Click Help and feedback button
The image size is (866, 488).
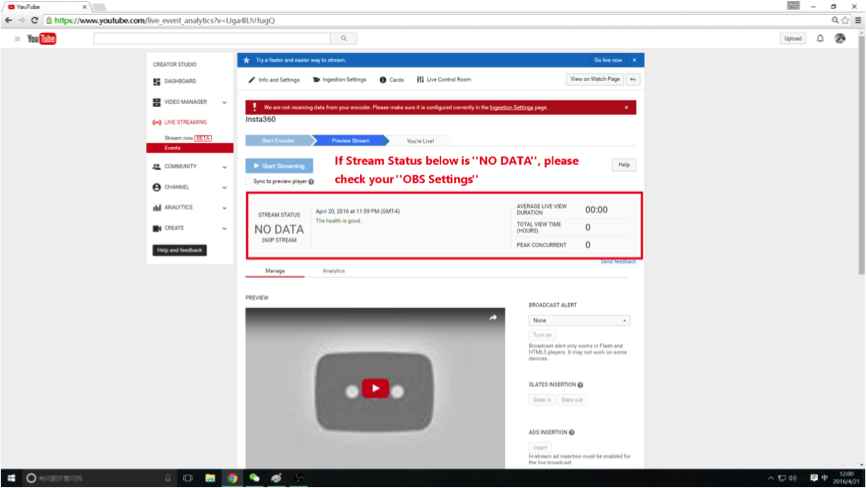point(179,250)
